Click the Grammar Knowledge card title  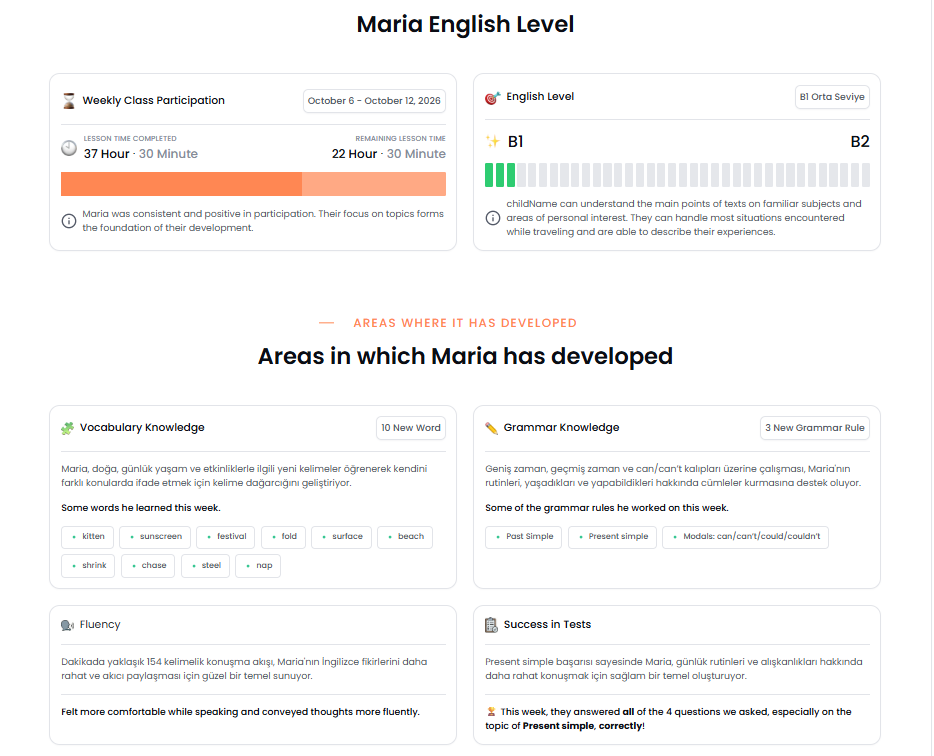561,428
